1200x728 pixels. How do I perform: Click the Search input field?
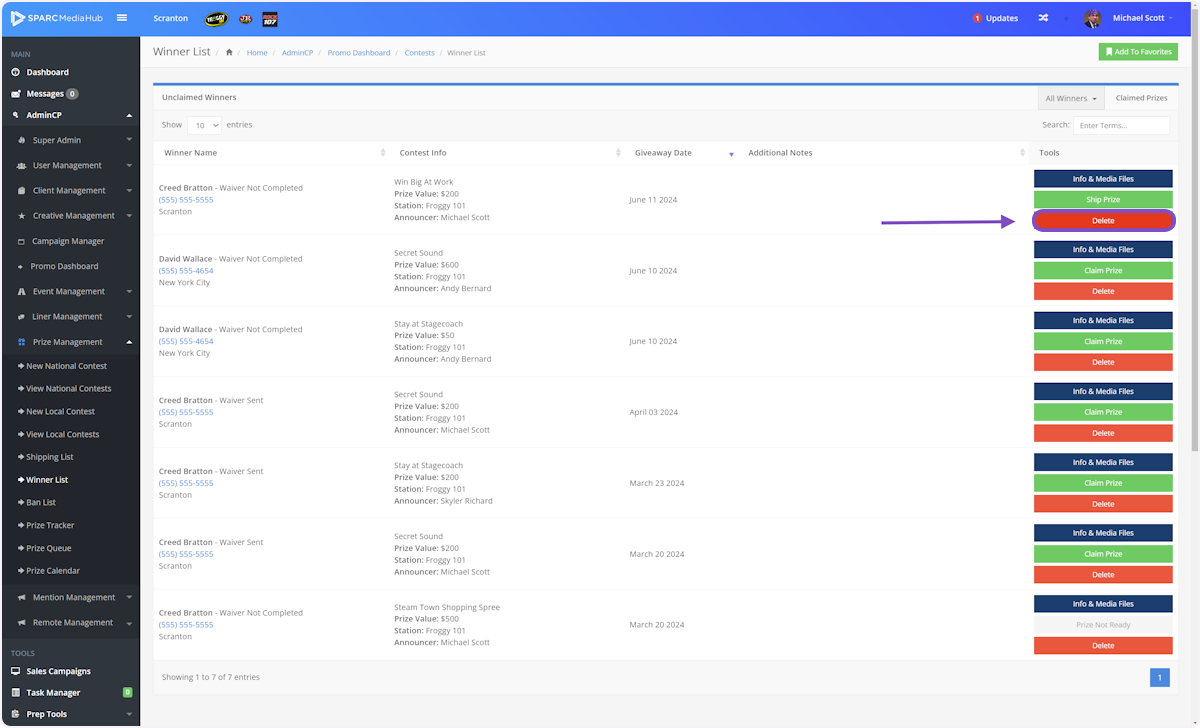coord(1121,126)
